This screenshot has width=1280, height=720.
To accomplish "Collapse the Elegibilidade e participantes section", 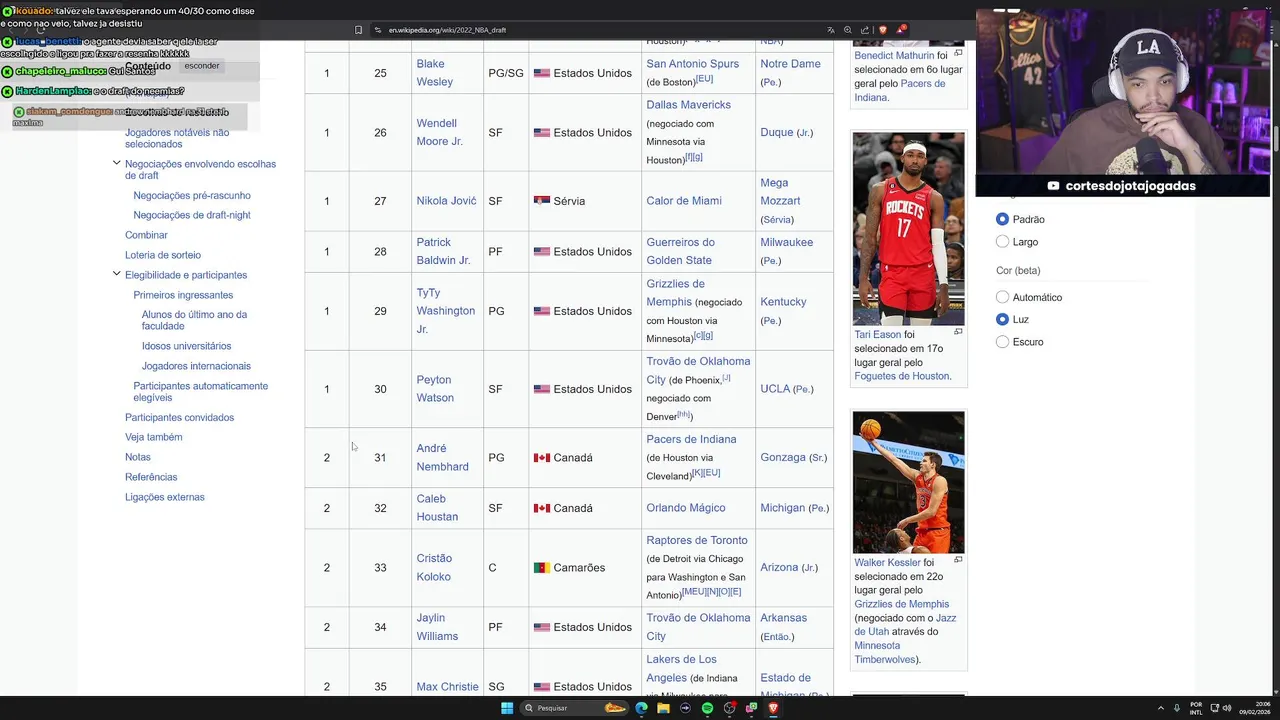I will point(116,274).
